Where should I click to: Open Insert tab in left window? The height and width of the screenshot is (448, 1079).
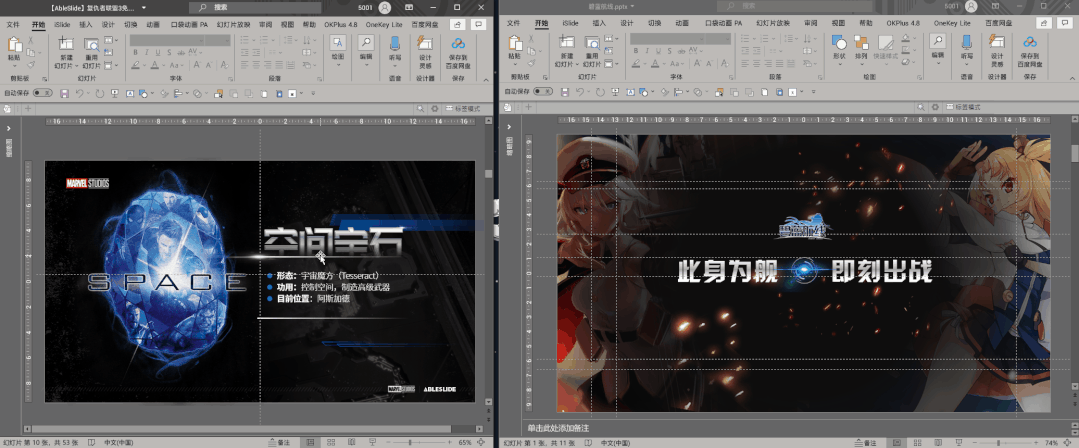[x=85, y=24]
